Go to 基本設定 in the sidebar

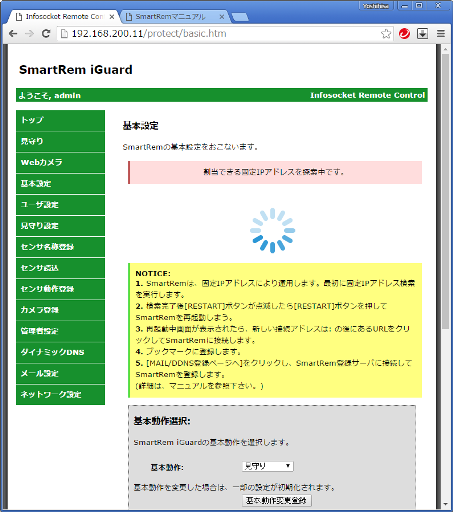click(x=60, y=184)
